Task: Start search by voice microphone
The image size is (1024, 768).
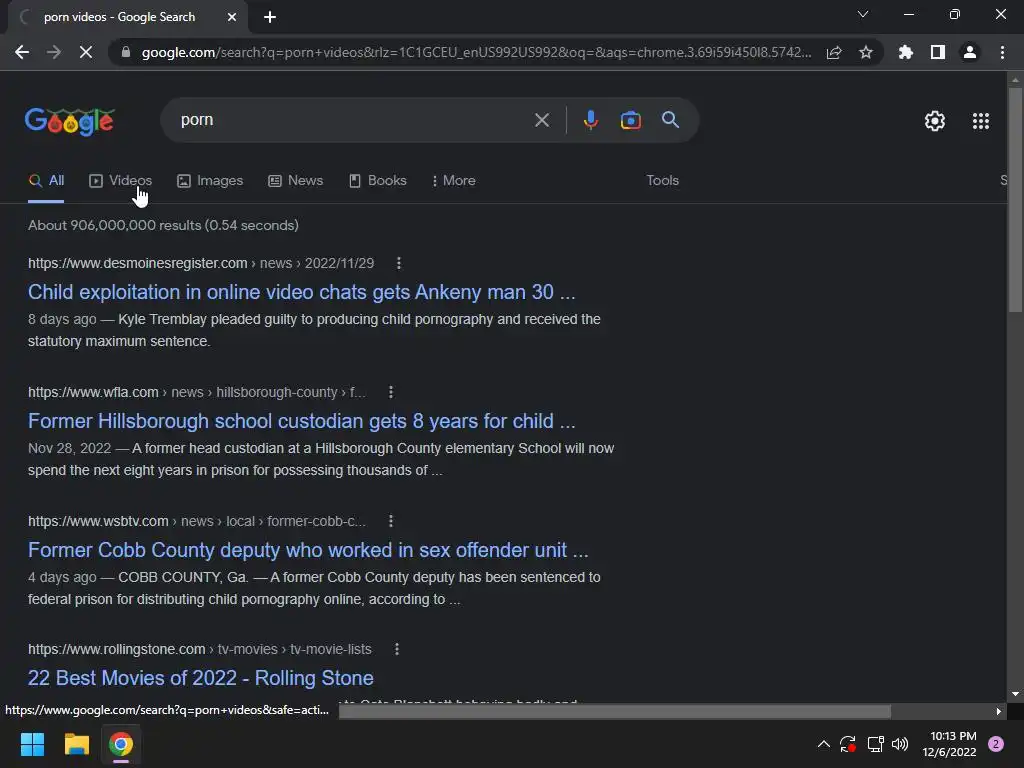Action: tap(590, 120)
